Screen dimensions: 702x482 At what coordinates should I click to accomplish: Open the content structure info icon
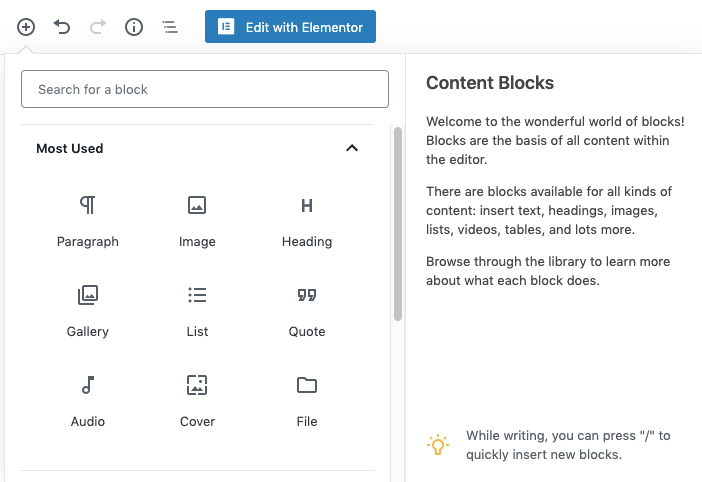tap(134, 27)
